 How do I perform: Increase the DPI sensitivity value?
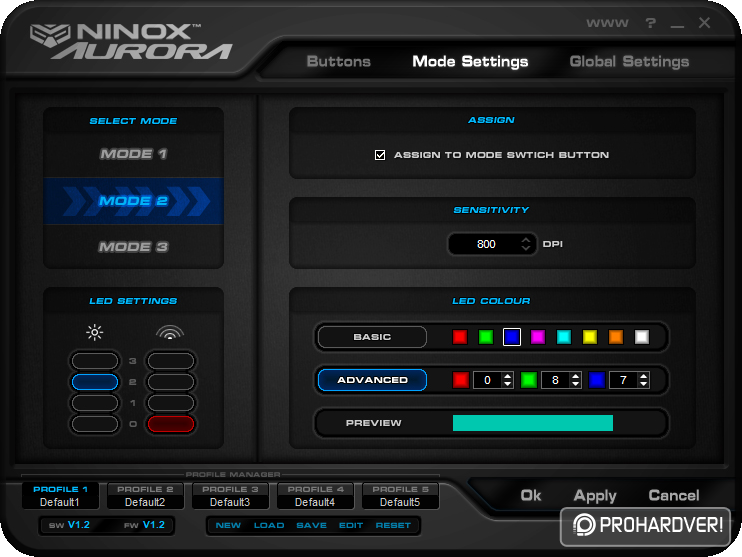pyautogui.click(x=526, y=239)
